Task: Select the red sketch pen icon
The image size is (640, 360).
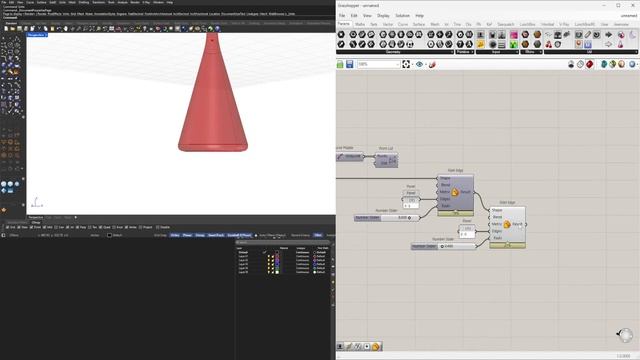Action: (432, 64)
